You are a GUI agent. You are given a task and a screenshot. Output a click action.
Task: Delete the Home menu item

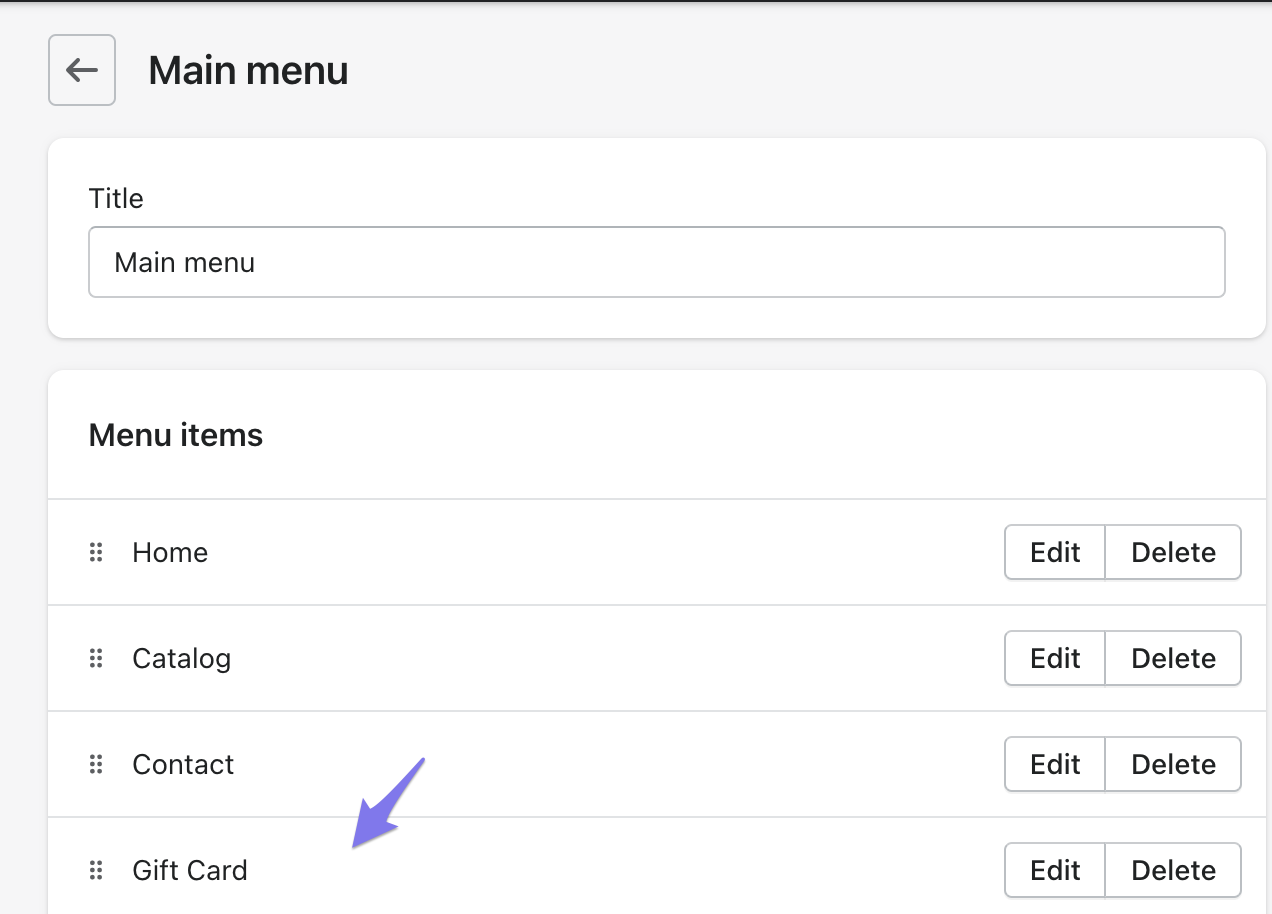1173,552
